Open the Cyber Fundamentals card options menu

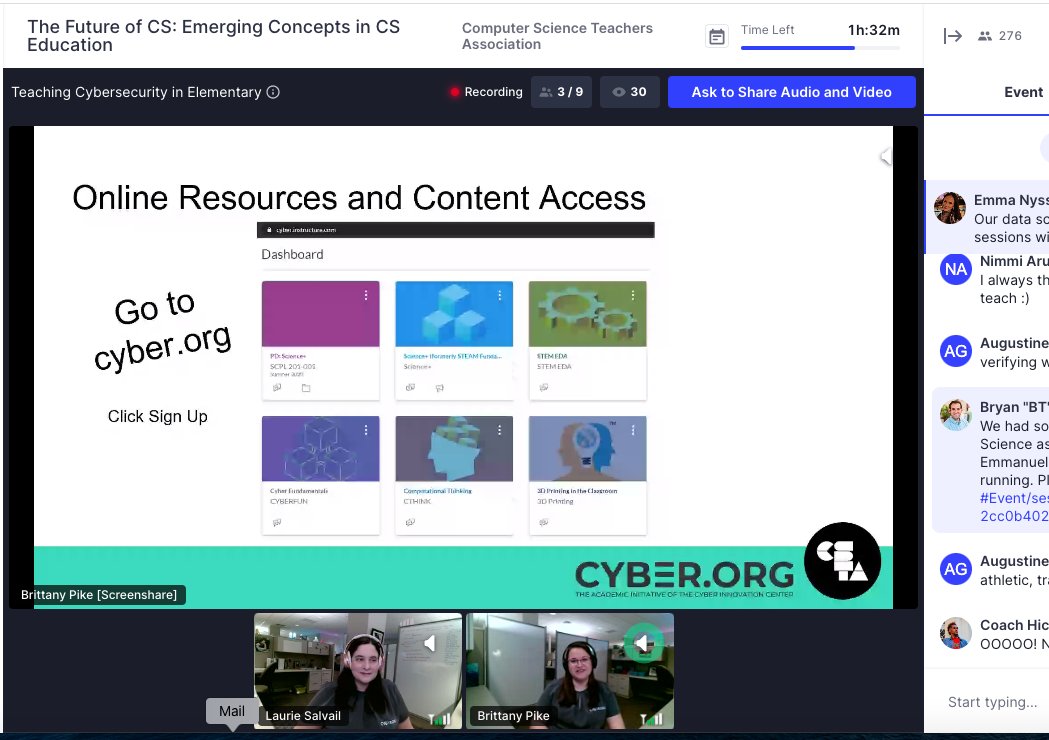[x=366, y=430]
